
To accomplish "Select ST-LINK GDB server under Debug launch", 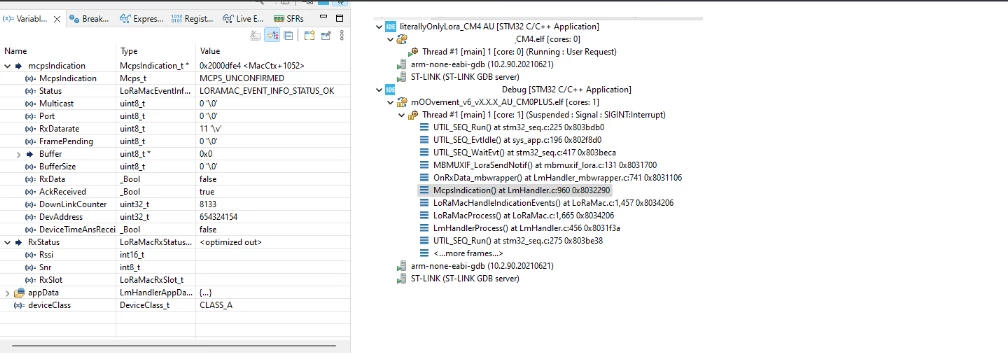I will pos(458,278).
